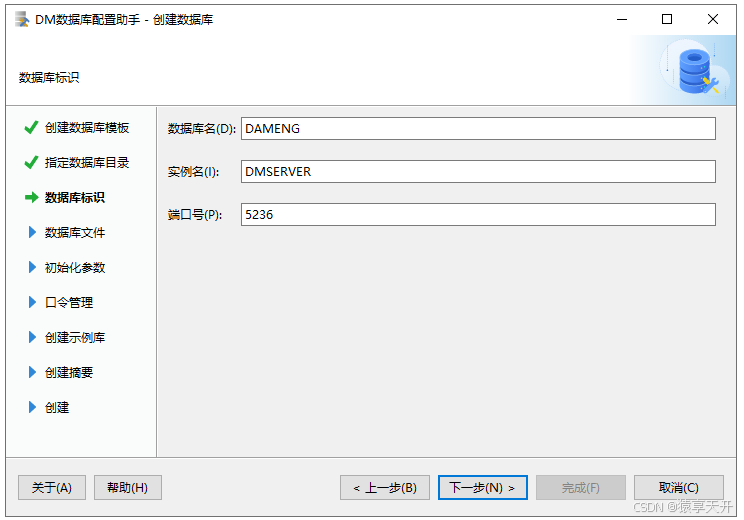Go back with 上一步(B) button
Image resolution: width=744 pixels, height=520 pixels.
385,488
